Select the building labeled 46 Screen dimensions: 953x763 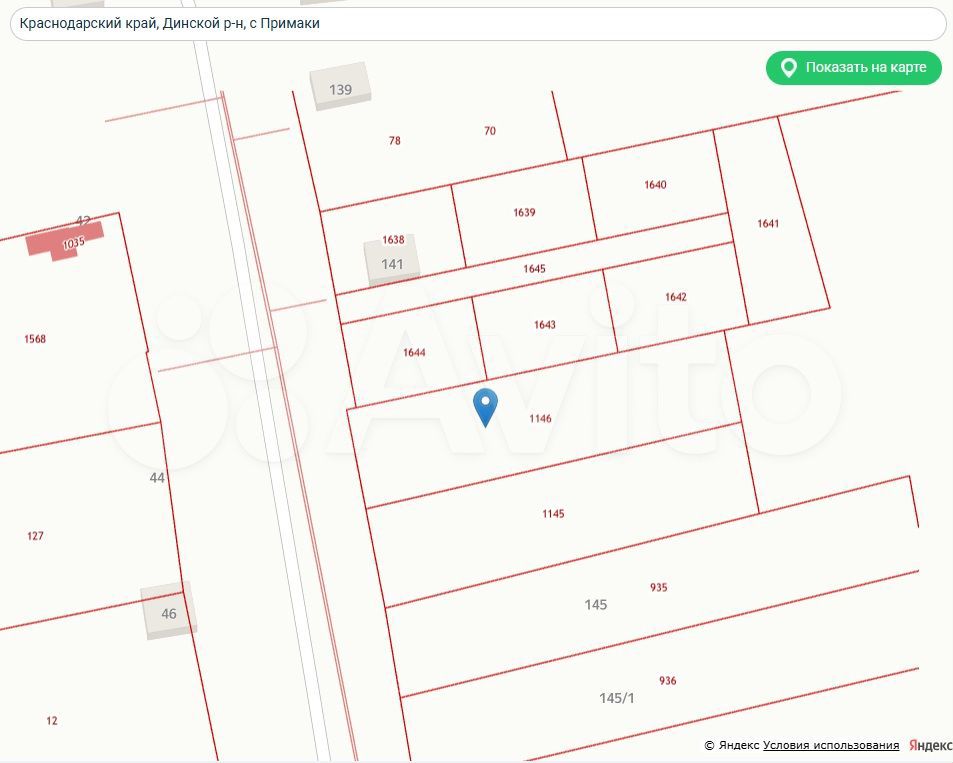[168, 612]
